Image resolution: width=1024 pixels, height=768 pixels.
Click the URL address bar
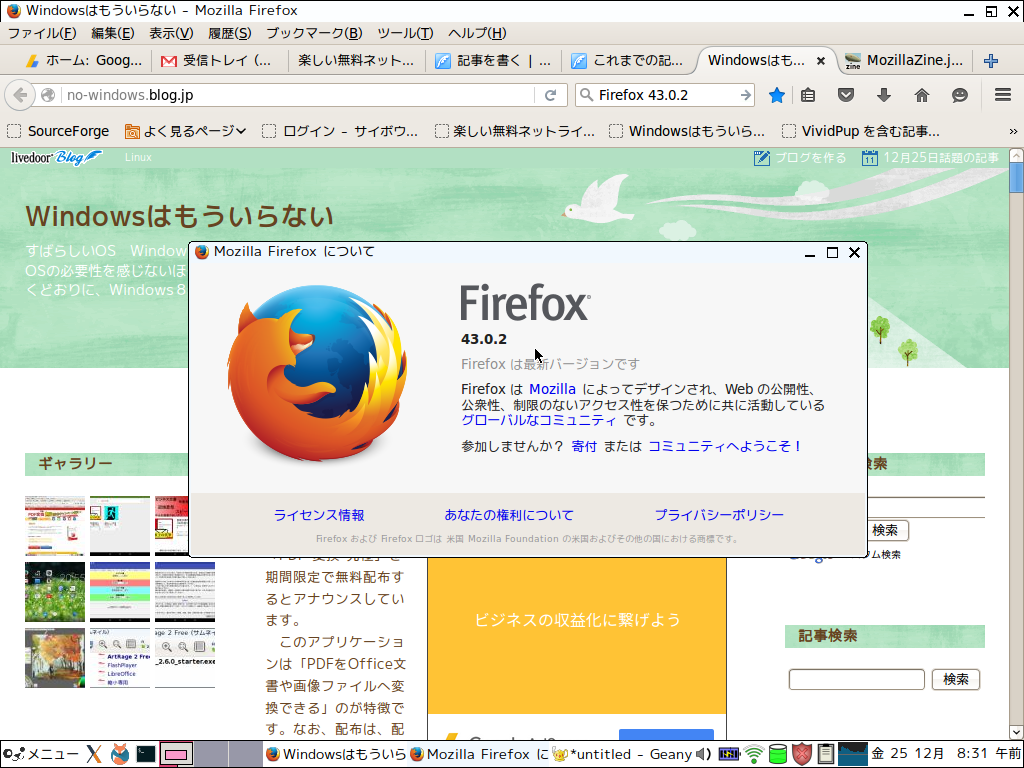[x=297, y=95]
